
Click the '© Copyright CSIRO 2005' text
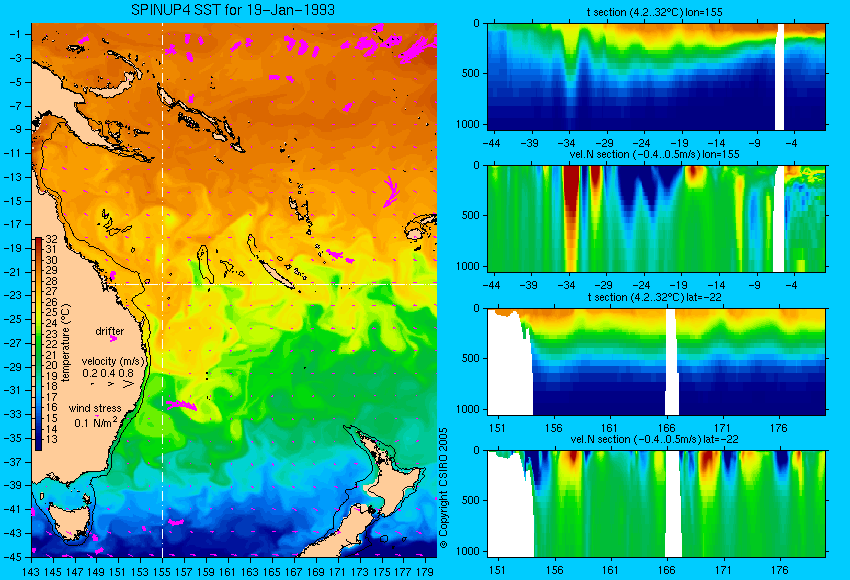point(443,487)
